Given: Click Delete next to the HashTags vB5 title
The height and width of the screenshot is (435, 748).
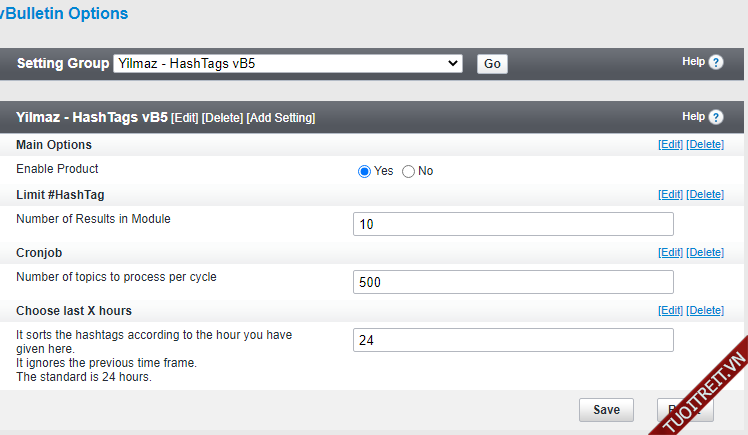Looking at the screenshot, I should coord(222,118).
